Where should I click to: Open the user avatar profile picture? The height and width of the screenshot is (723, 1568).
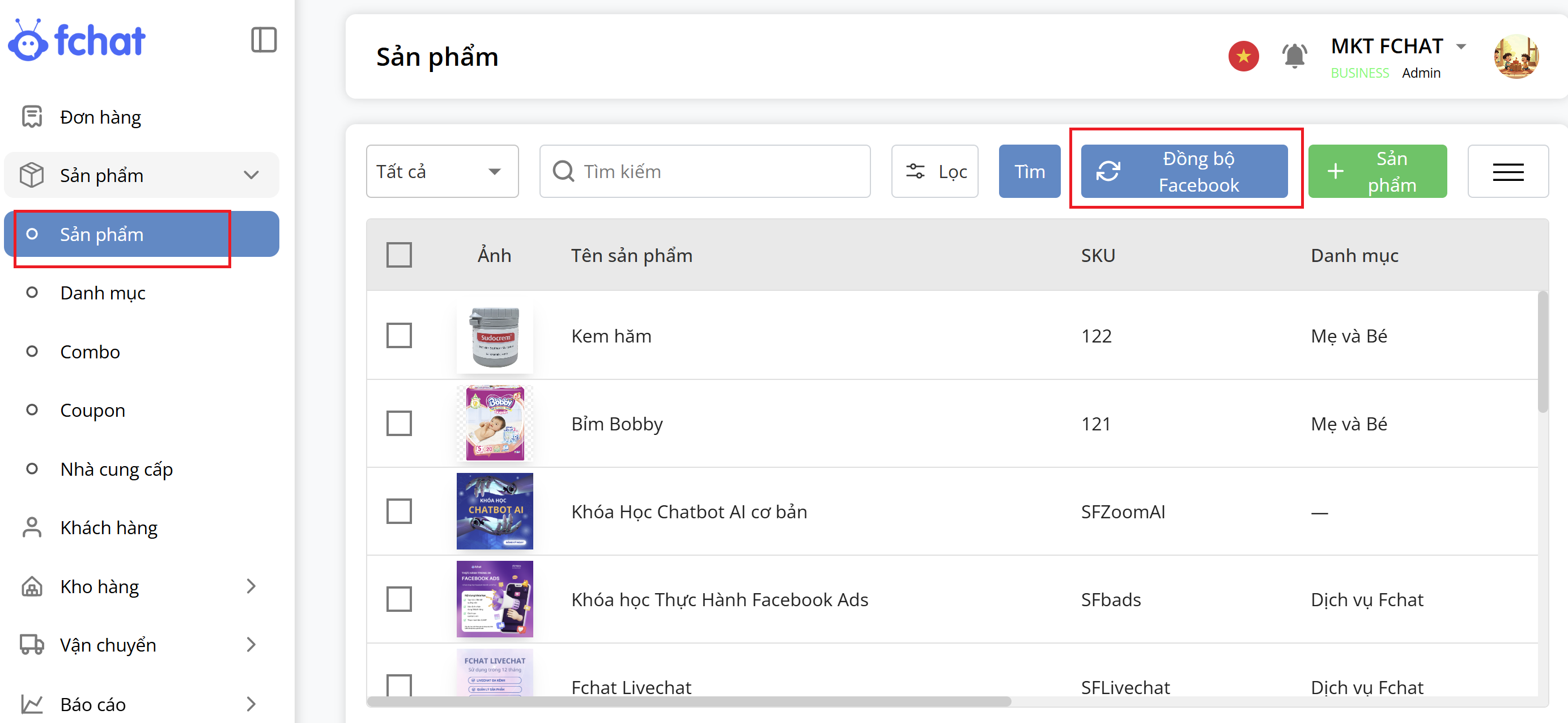[1516, 57]
